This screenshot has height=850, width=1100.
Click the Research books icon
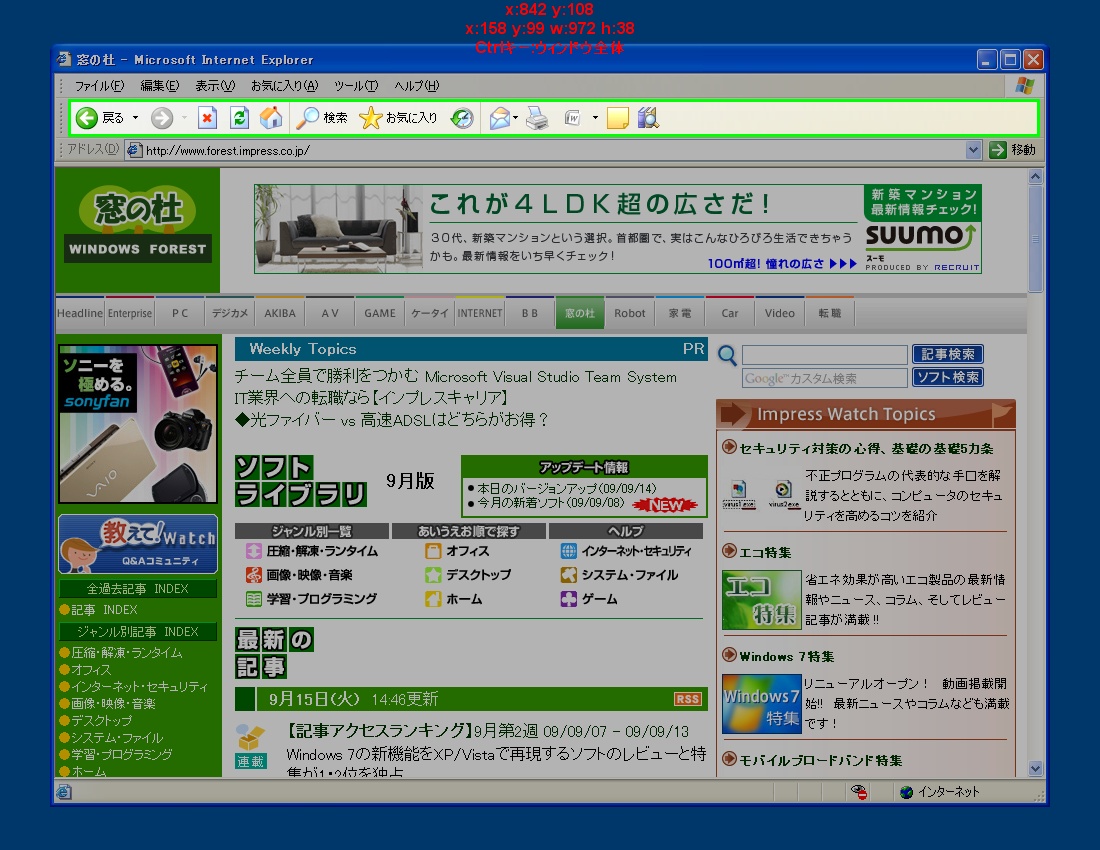(648, 118)
